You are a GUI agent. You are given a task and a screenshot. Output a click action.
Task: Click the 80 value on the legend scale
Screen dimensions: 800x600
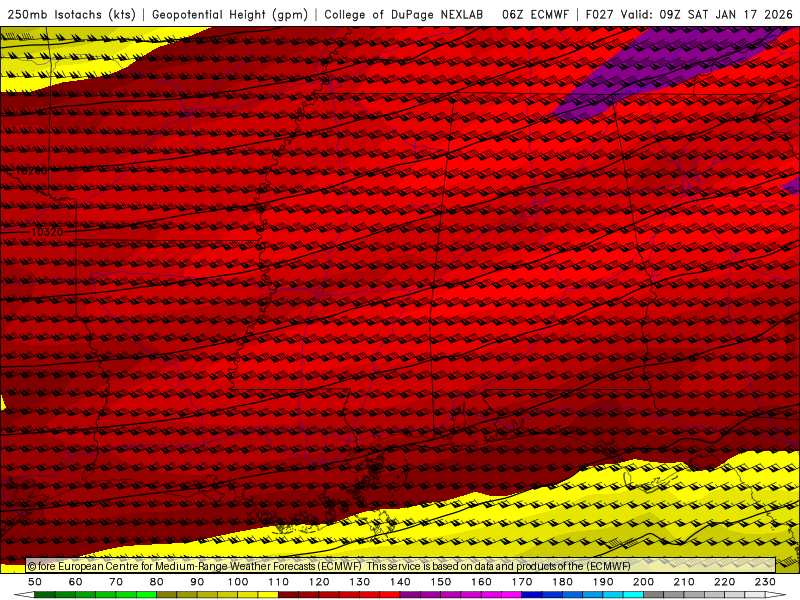[x=157, y=582]
